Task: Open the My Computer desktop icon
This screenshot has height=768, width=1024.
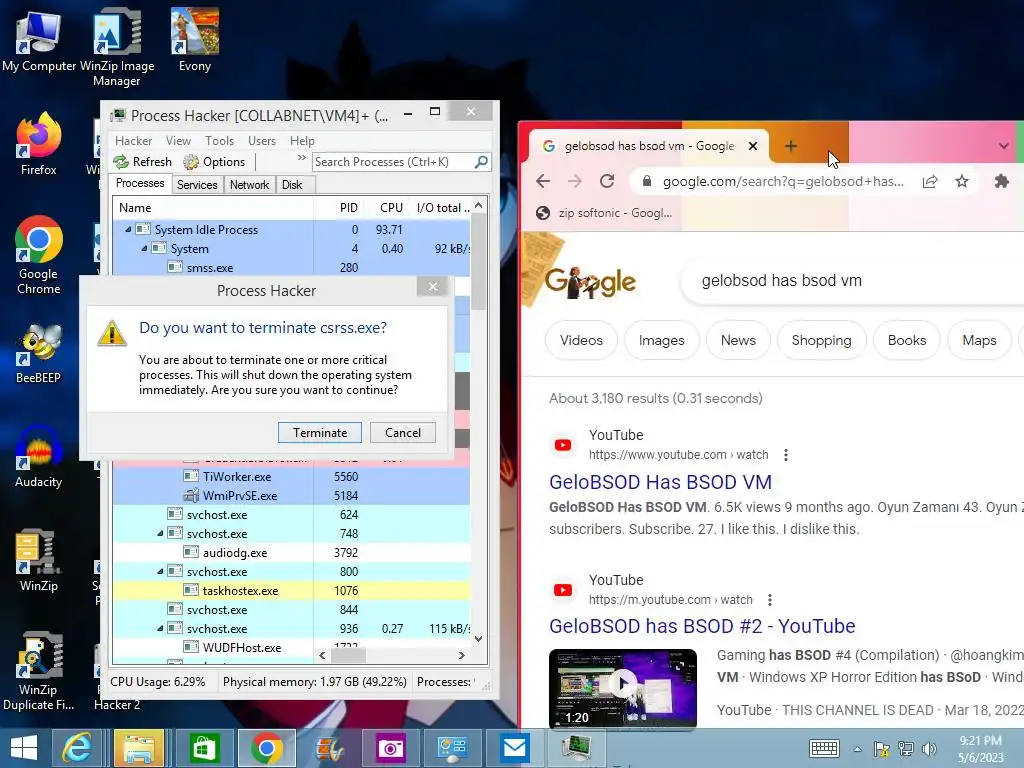Action: pos(39,40)
